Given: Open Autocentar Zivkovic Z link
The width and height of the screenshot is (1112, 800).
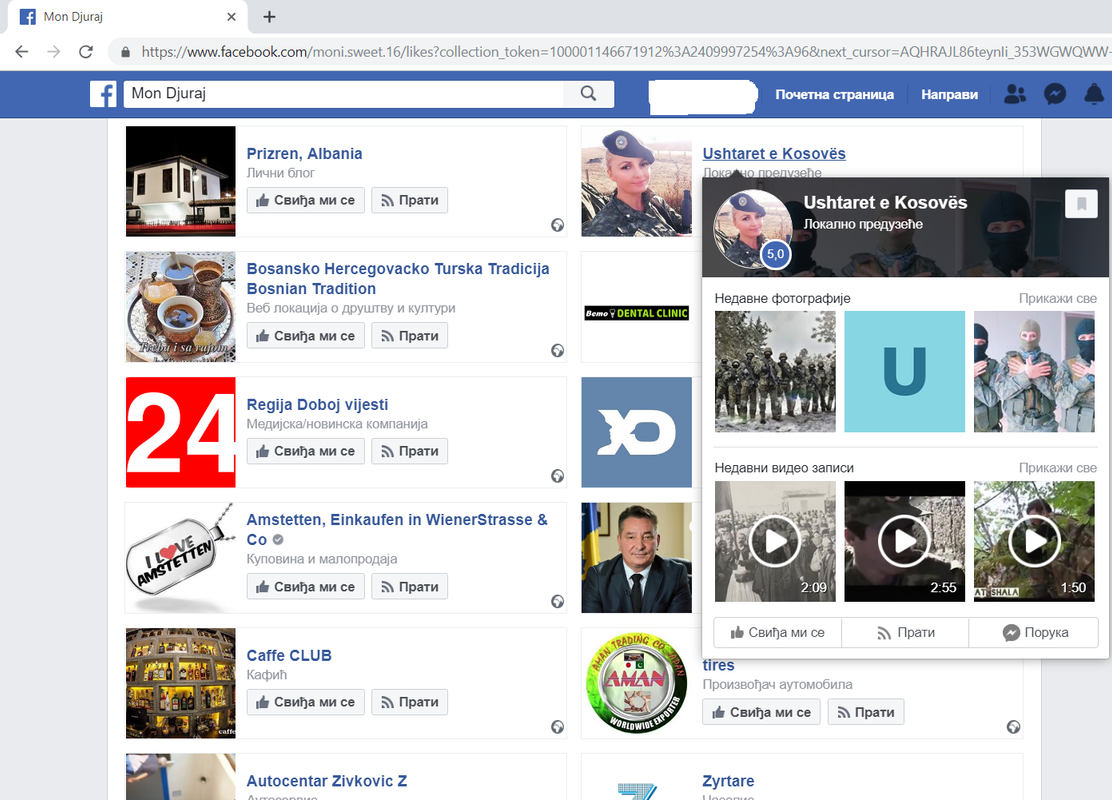Looking at the screenshot, I should [326, 782].
